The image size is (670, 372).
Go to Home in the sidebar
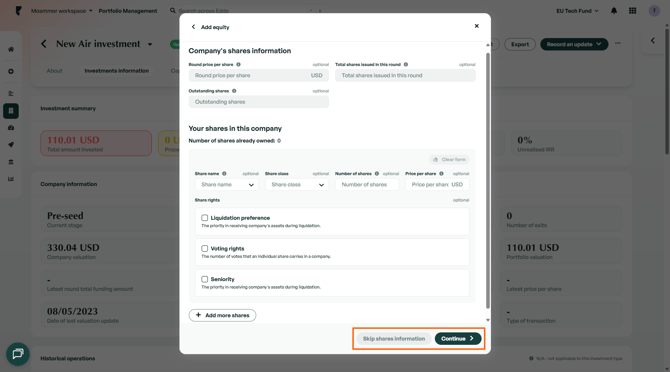11,49
